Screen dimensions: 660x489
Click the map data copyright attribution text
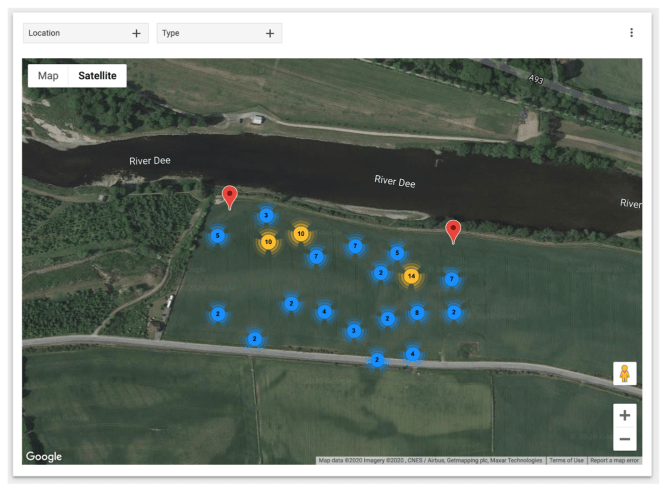point(430,460)
